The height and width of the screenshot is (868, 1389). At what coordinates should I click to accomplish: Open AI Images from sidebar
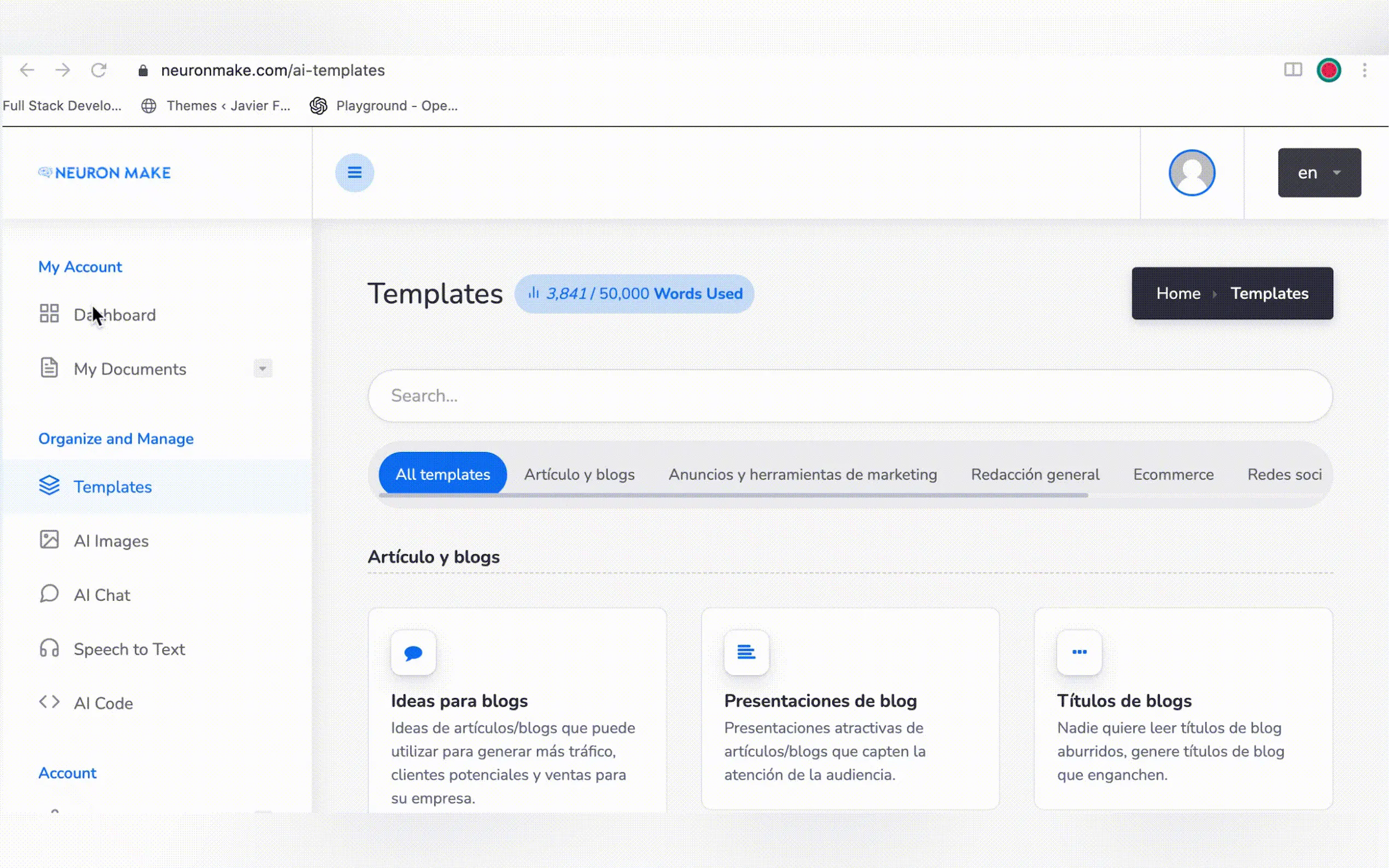111,541
